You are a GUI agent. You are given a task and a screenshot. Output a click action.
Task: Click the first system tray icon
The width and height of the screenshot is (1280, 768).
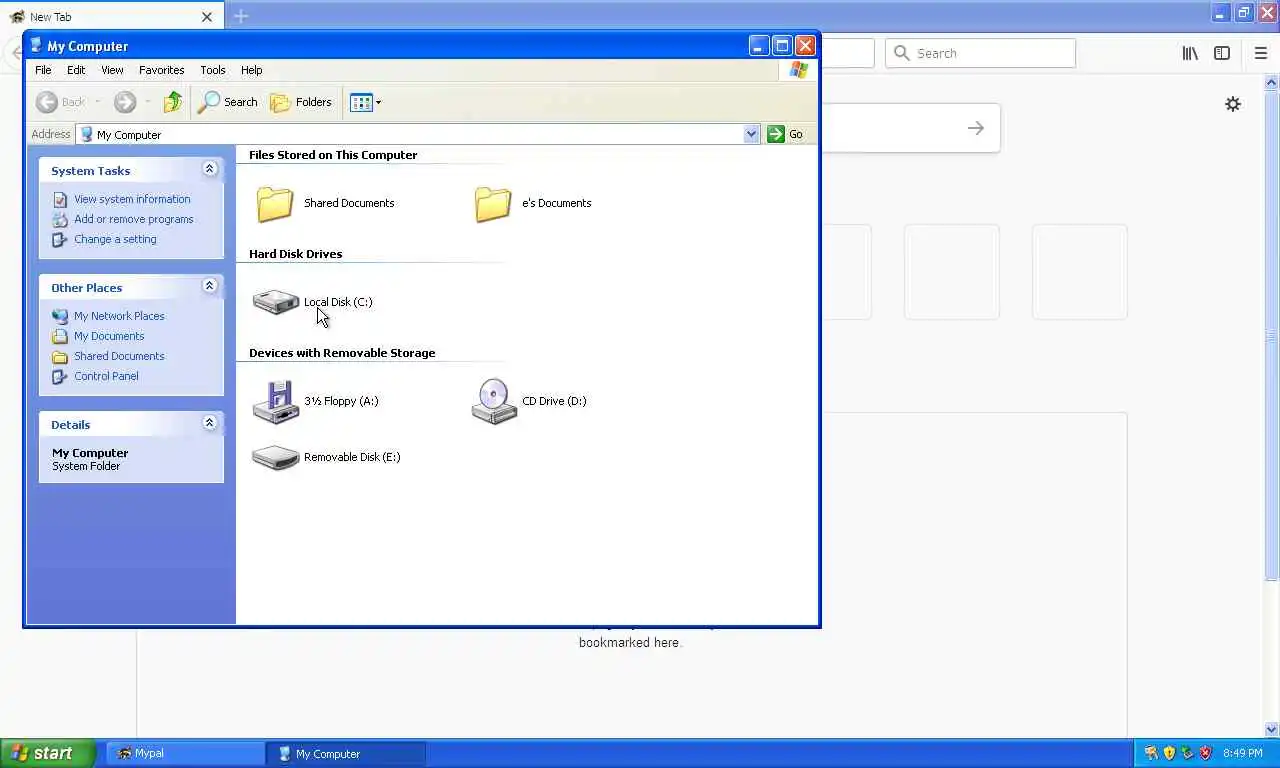pyautogui.click(x=1151, y=753)
